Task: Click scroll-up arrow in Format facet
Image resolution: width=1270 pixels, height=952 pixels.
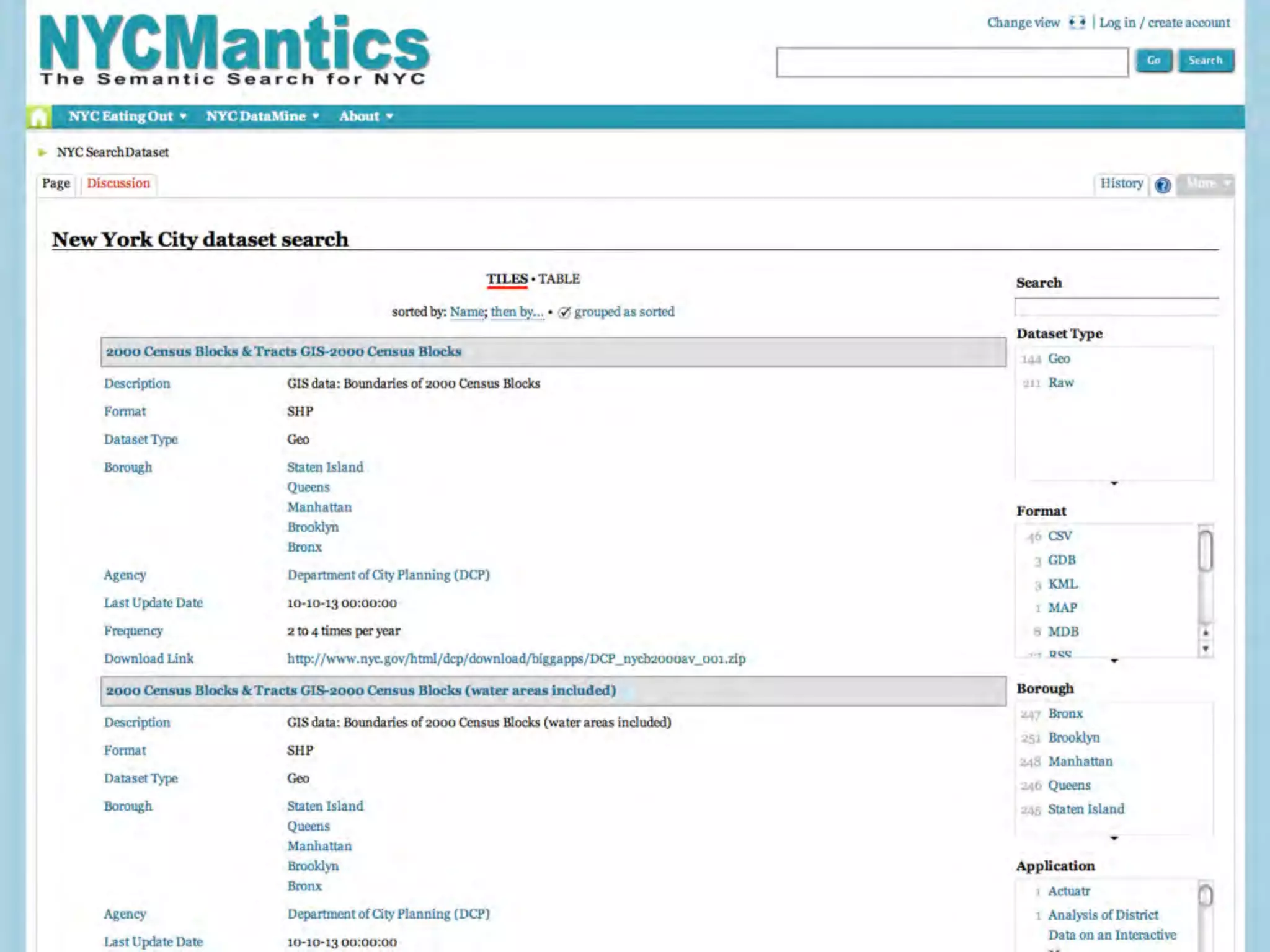Action: click(x=1206, y=633)
